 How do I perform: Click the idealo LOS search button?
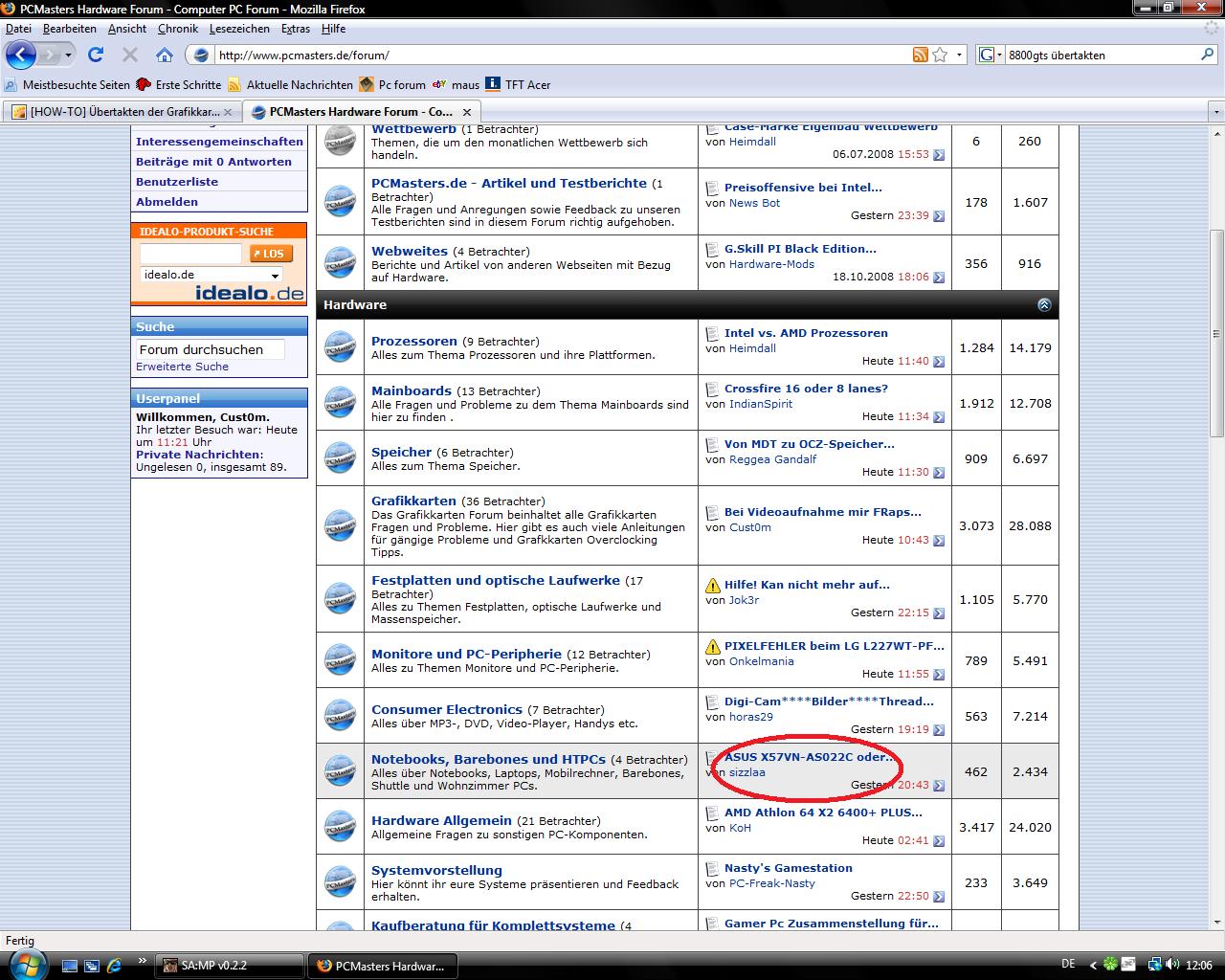pos(271,254)
